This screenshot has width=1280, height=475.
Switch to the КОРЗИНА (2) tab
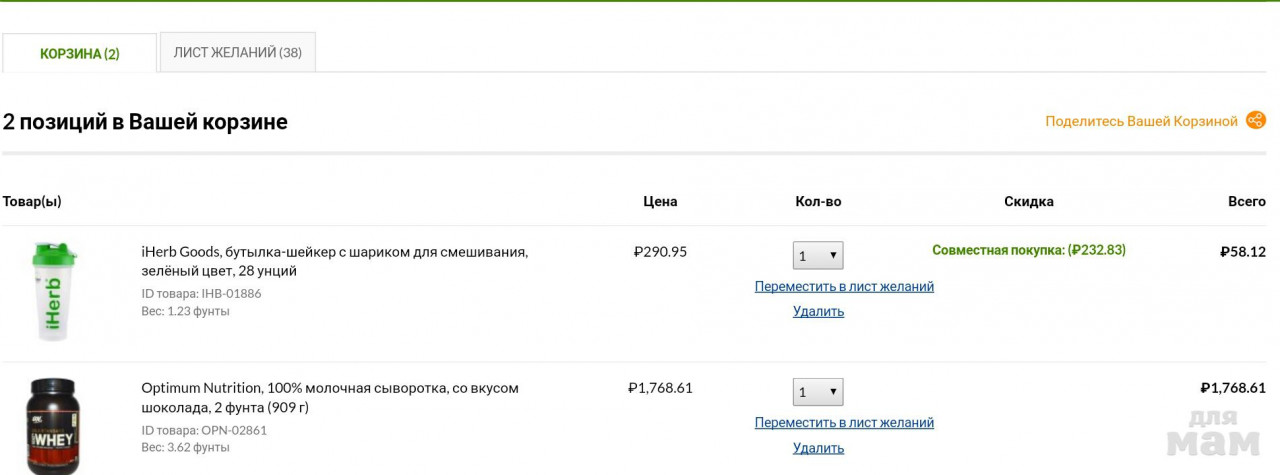tap(80, 53)
